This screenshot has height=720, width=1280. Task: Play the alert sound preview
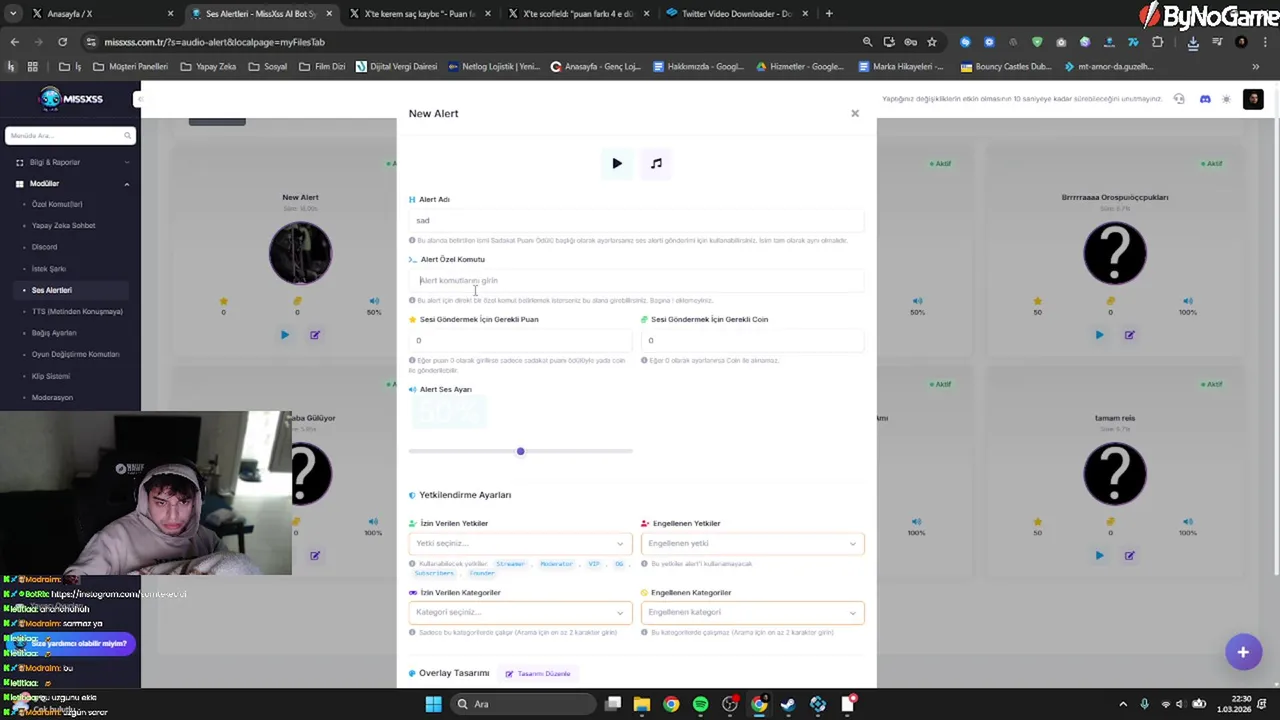(617, 163)
